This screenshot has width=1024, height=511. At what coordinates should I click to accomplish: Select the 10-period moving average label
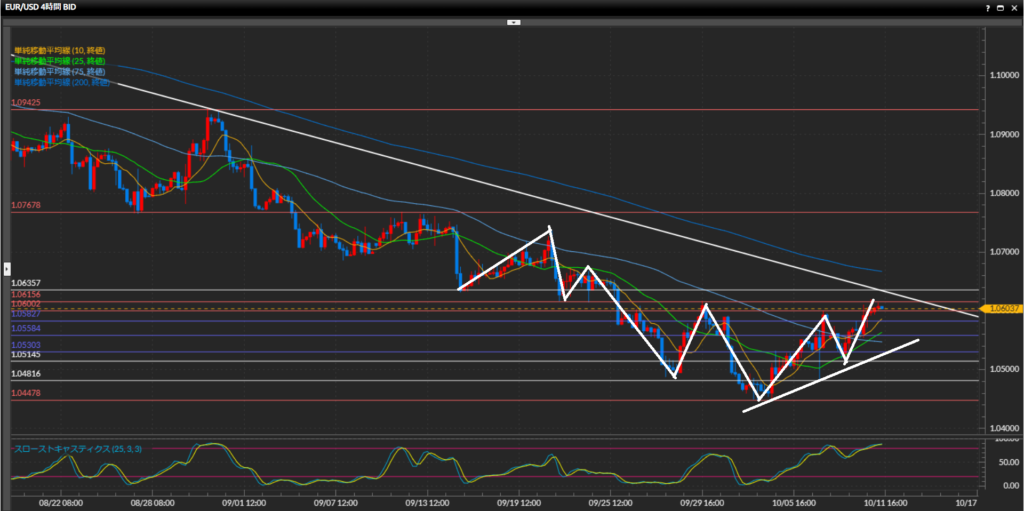(x=59, y=50)
